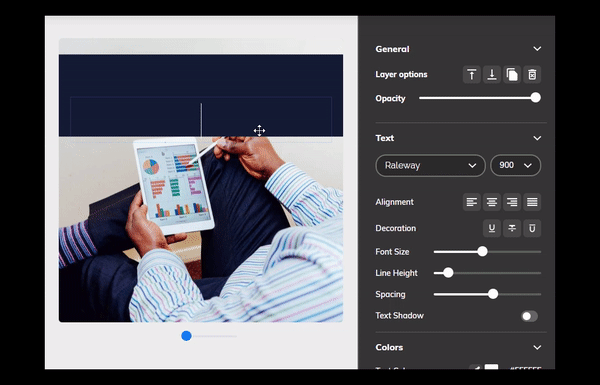Viewport: 600px width, 385px height.
Task: Delete the layer with trash icon
Action: click(x=532, y=74)
